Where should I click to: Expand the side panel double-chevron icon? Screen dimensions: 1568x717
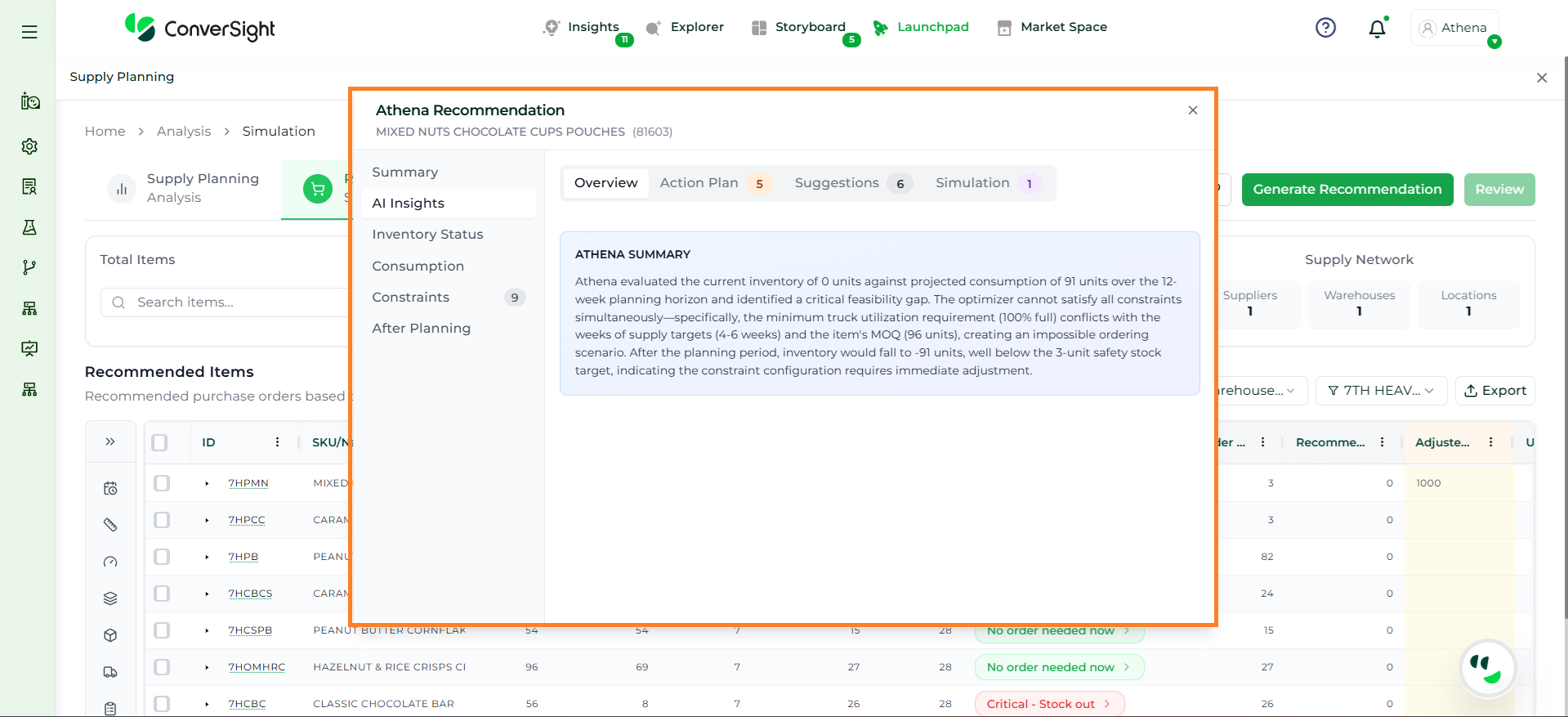(110, 441)
